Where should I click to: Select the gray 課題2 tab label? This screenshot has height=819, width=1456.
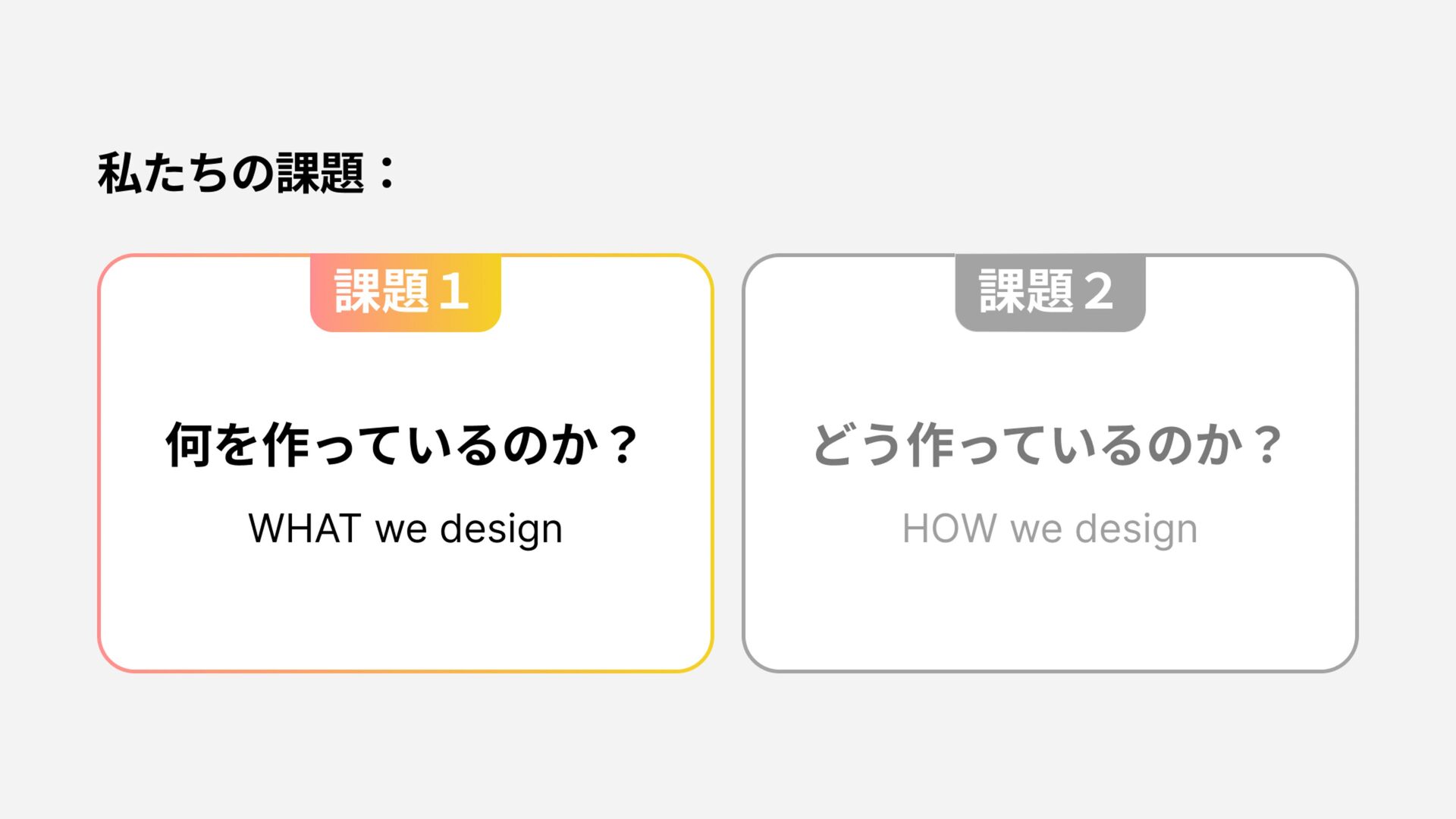click(x=1050, y=292)
